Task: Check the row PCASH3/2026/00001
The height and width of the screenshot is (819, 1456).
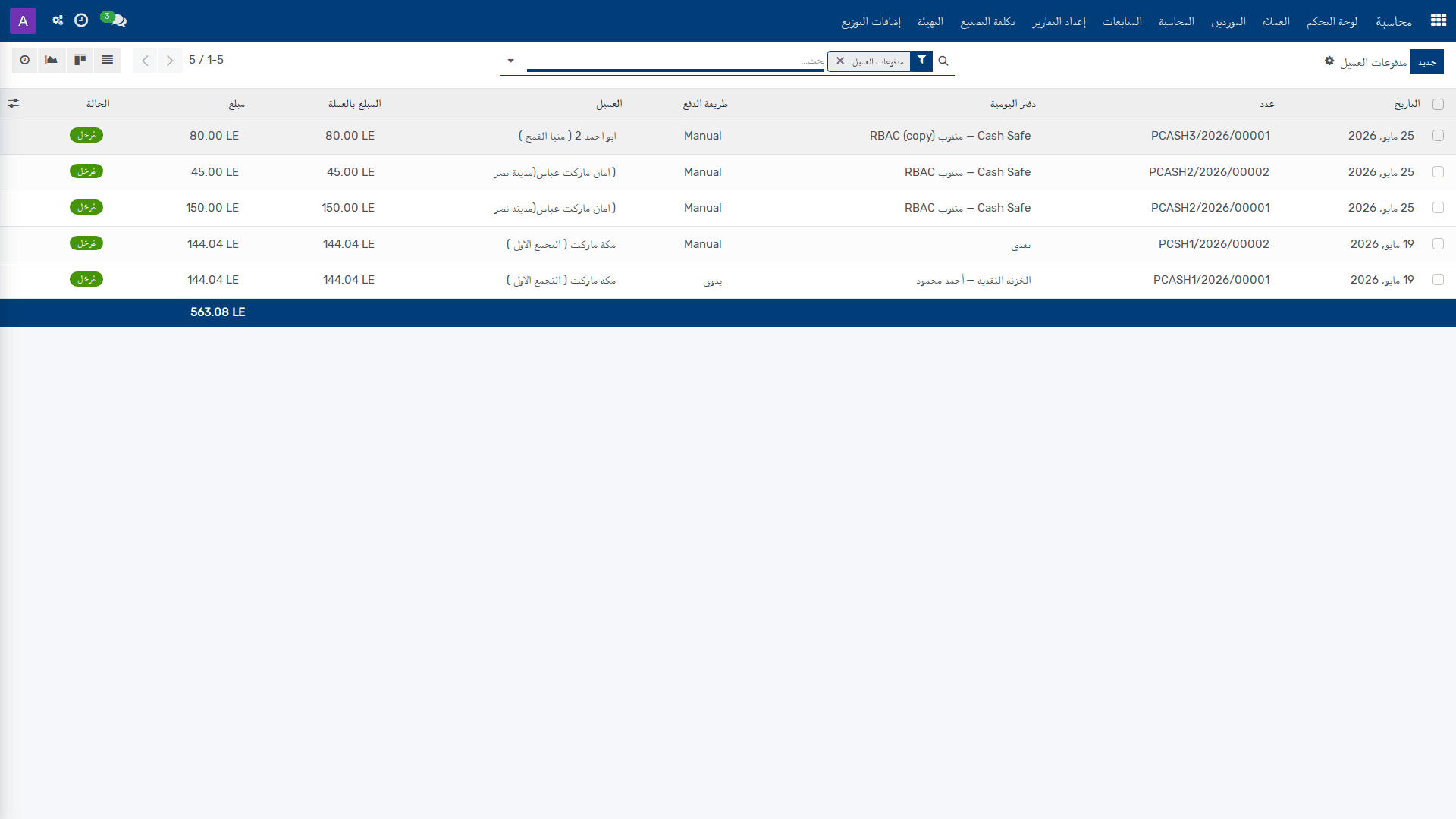Action: coord(1438,136)
